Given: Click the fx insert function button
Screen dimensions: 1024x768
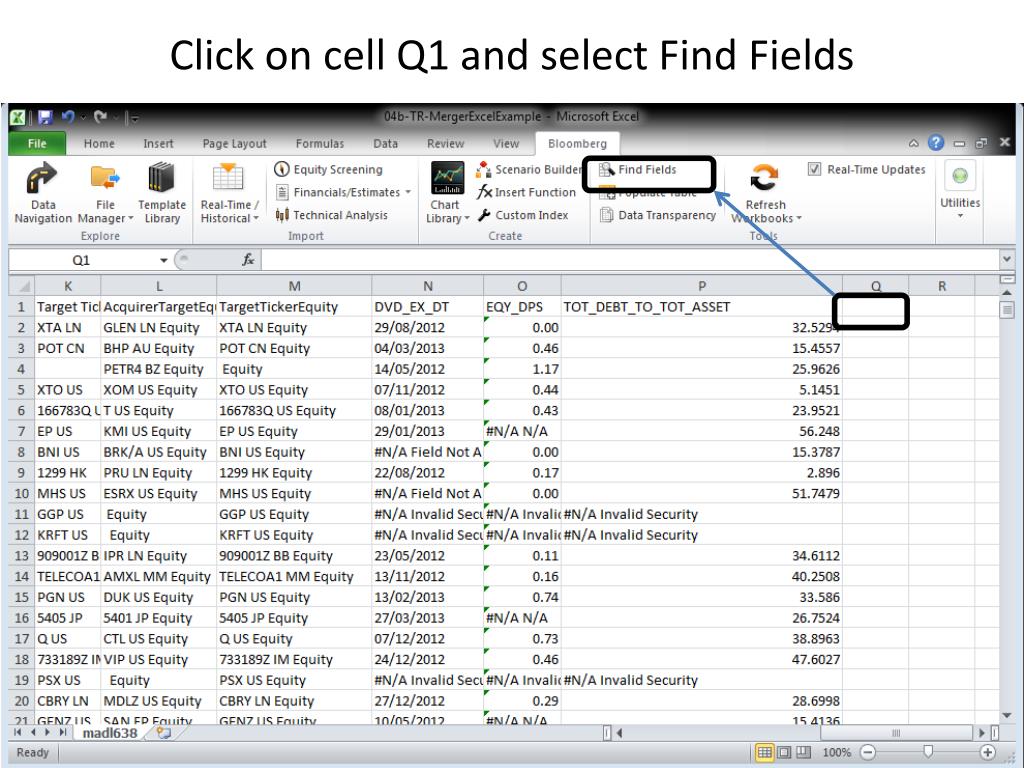Looking at the screenshot, I should click(x=248, y=260).
